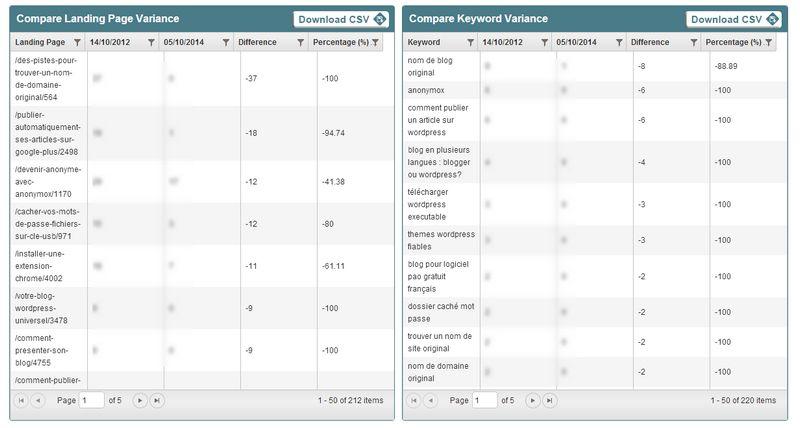Download CSV in Keyword Variance panel
Viewport: 800px width, 428px height.
(734, 19)
